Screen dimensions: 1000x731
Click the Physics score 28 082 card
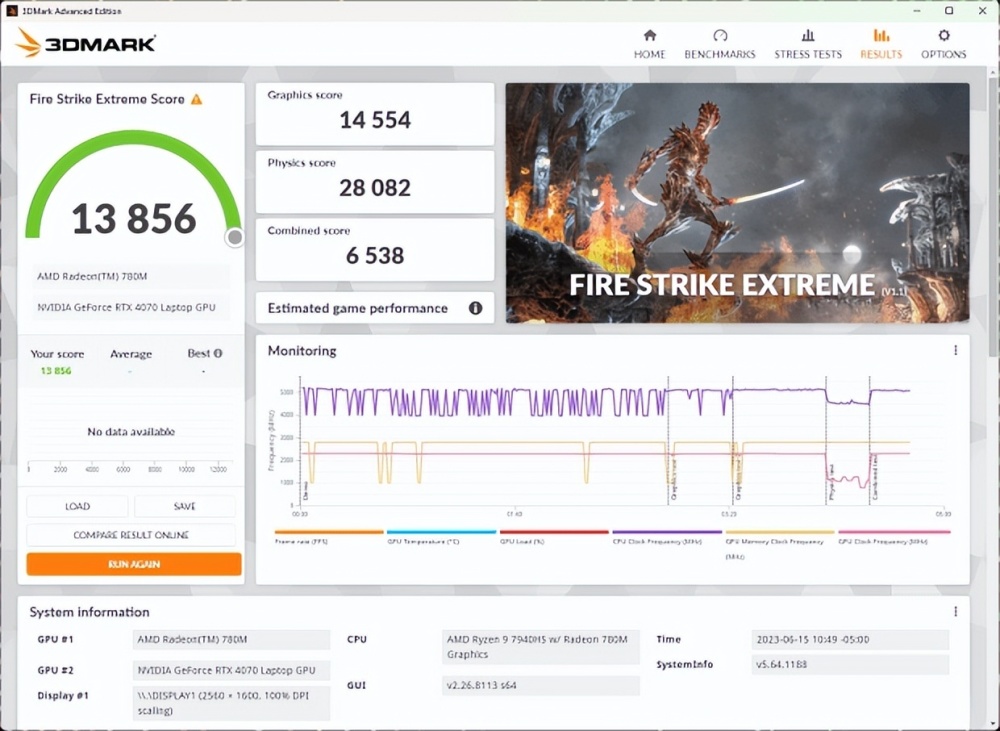[375, 182]
